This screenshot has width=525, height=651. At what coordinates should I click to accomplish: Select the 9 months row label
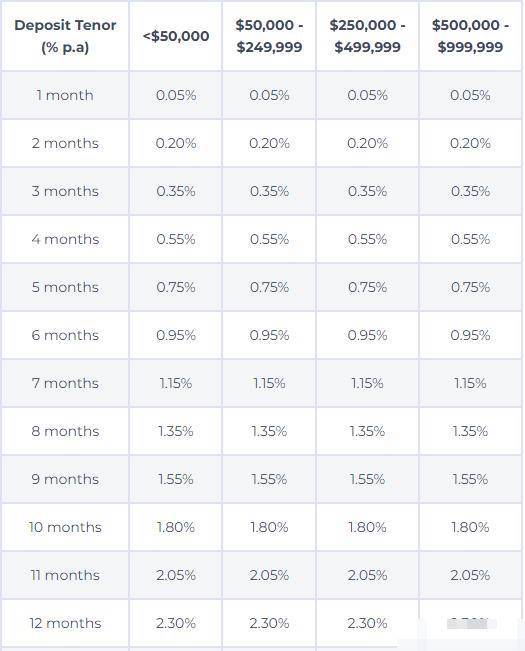[x=65, y=479]
